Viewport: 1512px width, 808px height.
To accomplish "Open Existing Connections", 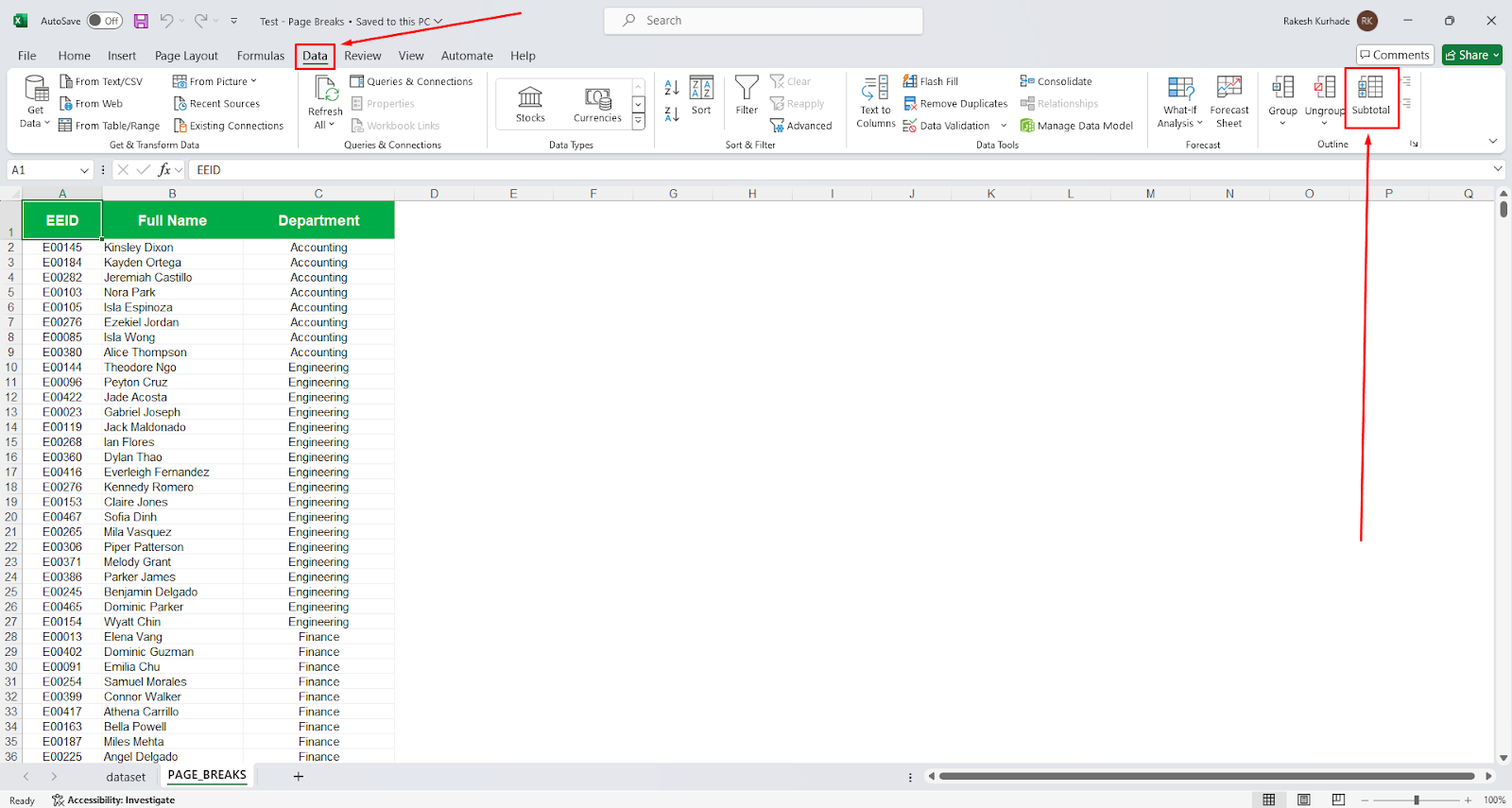I will point(228,126).
